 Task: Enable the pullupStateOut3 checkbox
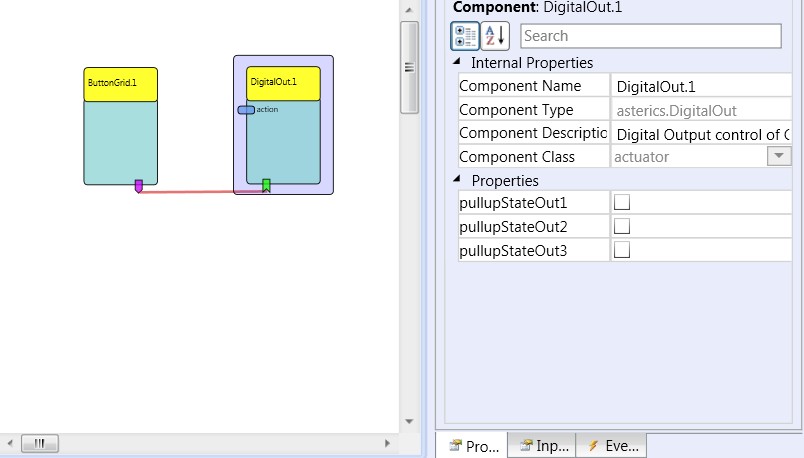pos(621,250)
